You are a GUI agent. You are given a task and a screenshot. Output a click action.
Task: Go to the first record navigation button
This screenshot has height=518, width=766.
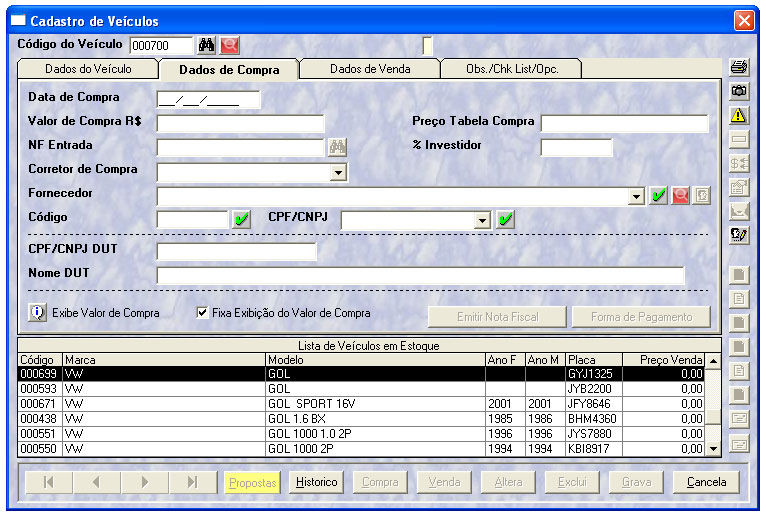(x=48, y=482)
